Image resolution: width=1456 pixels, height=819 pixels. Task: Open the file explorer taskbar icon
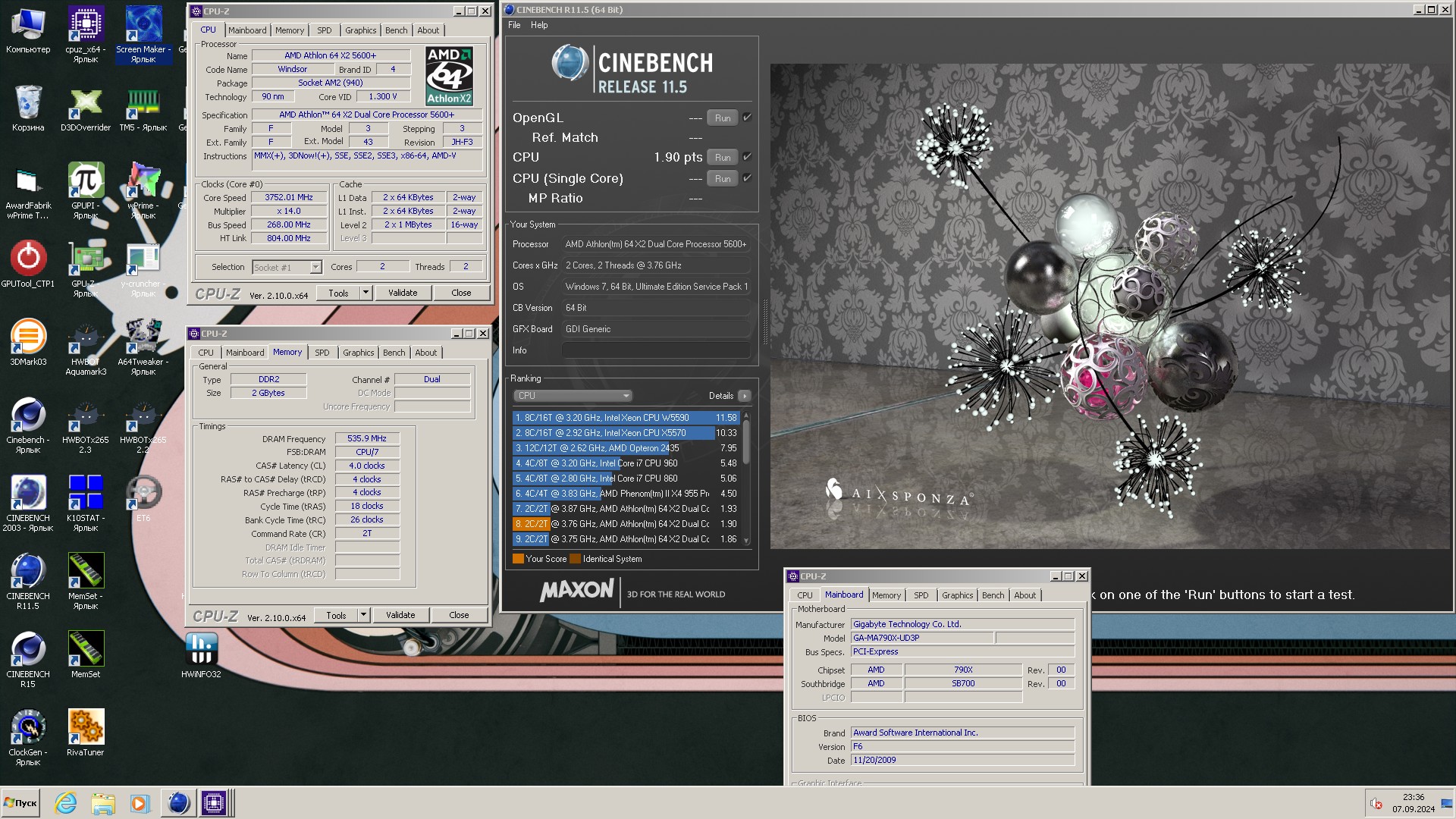[x=103, y=803]
